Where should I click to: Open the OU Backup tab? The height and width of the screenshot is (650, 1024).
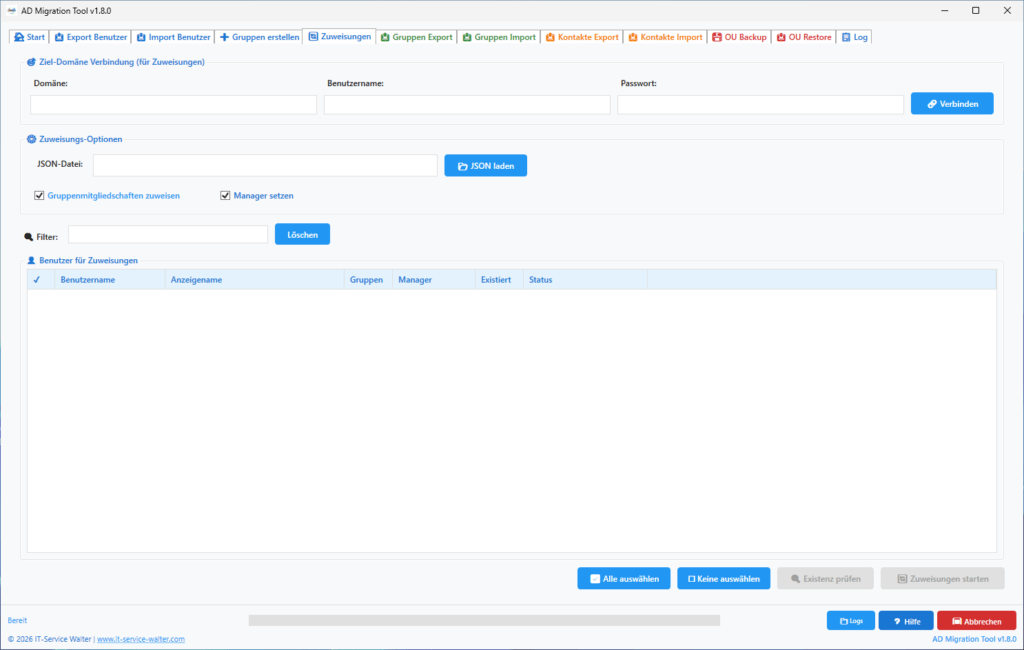point(739,37)
